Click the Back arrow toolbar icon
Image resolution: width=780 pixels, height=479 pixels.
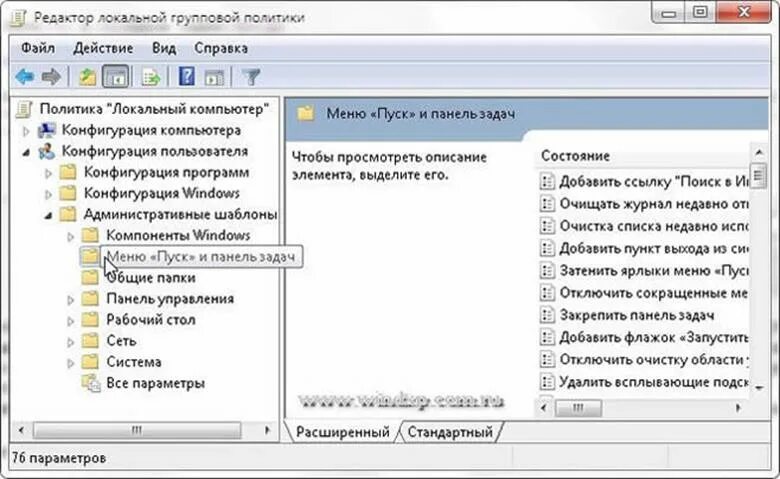click(24, 77)
